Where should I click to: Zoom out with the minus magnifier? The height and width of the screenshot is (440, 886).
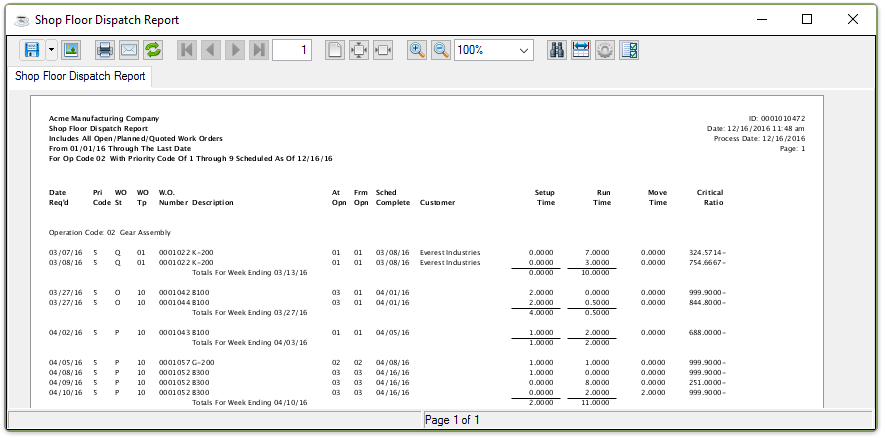(x=441, y=50)
